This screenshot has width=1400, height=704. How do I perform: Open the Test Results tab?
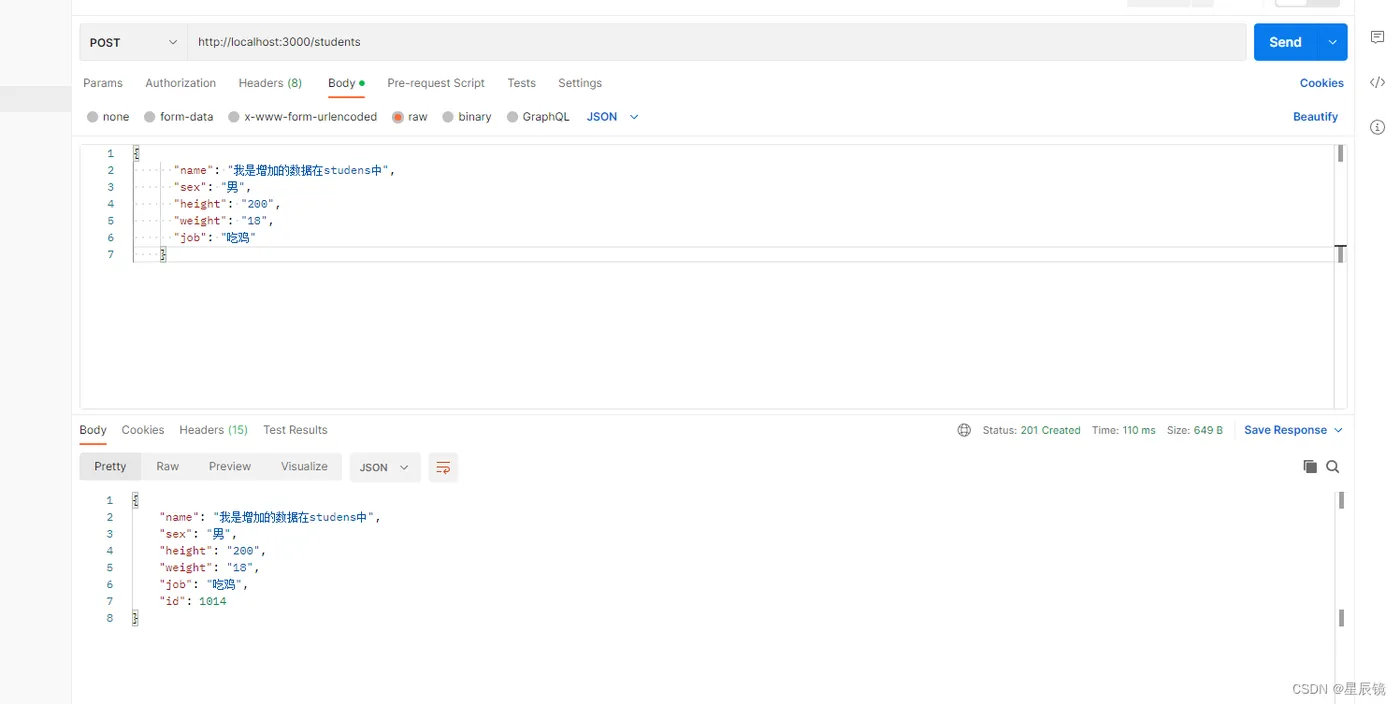(x=295, y=430)
